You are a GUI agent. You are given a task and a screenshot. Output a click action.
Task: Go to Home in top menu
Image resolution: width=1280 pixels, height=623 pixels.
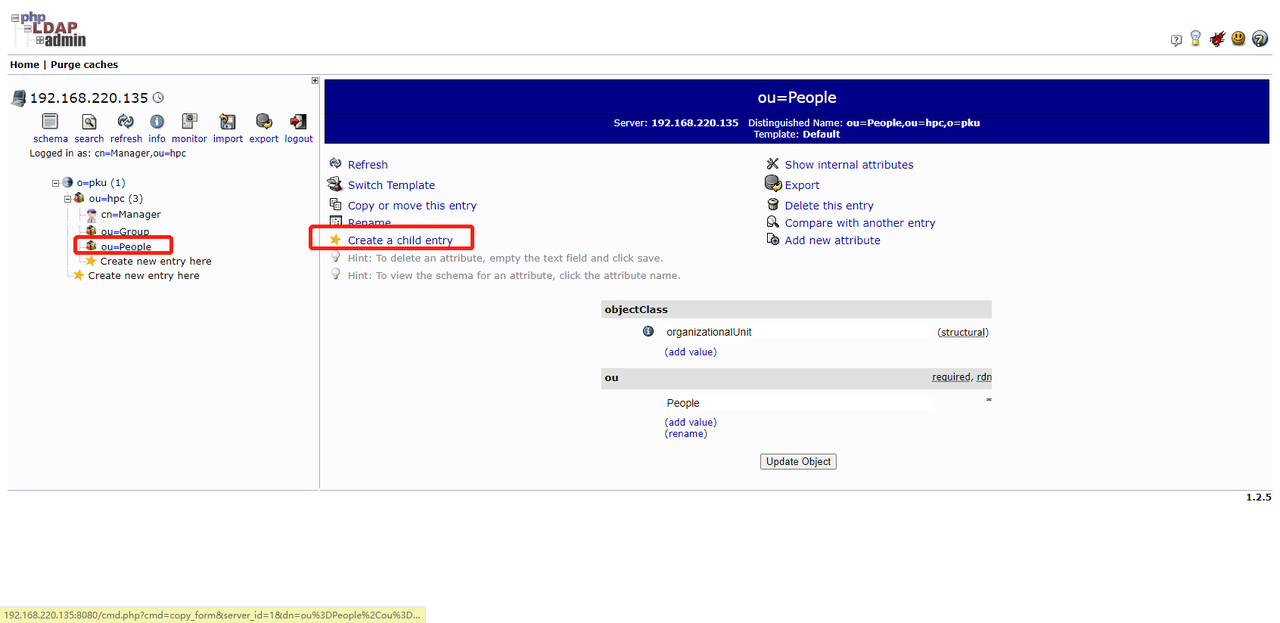24,65
